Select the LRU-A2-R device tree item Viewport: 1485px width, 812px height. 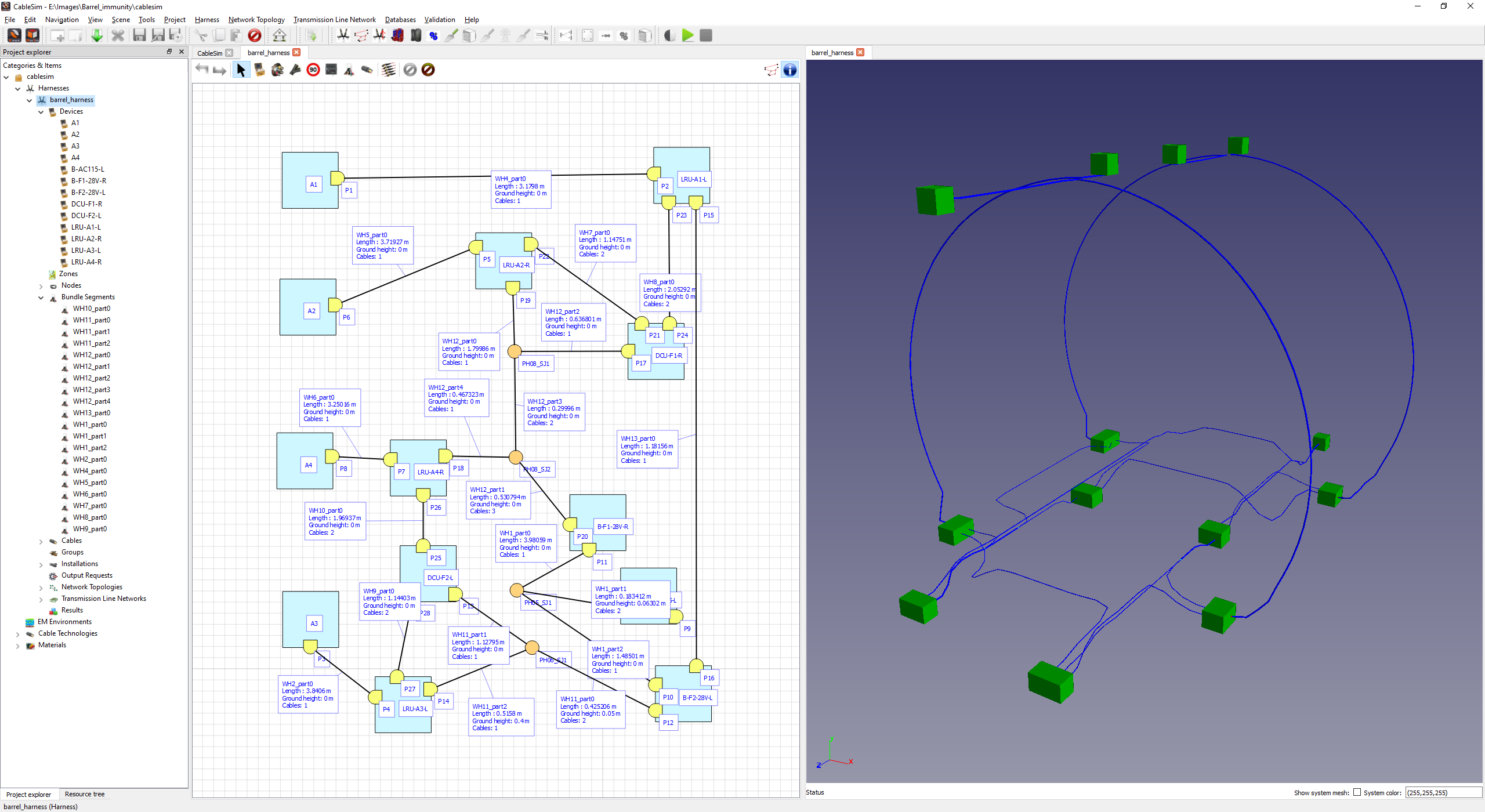point(86,239)
